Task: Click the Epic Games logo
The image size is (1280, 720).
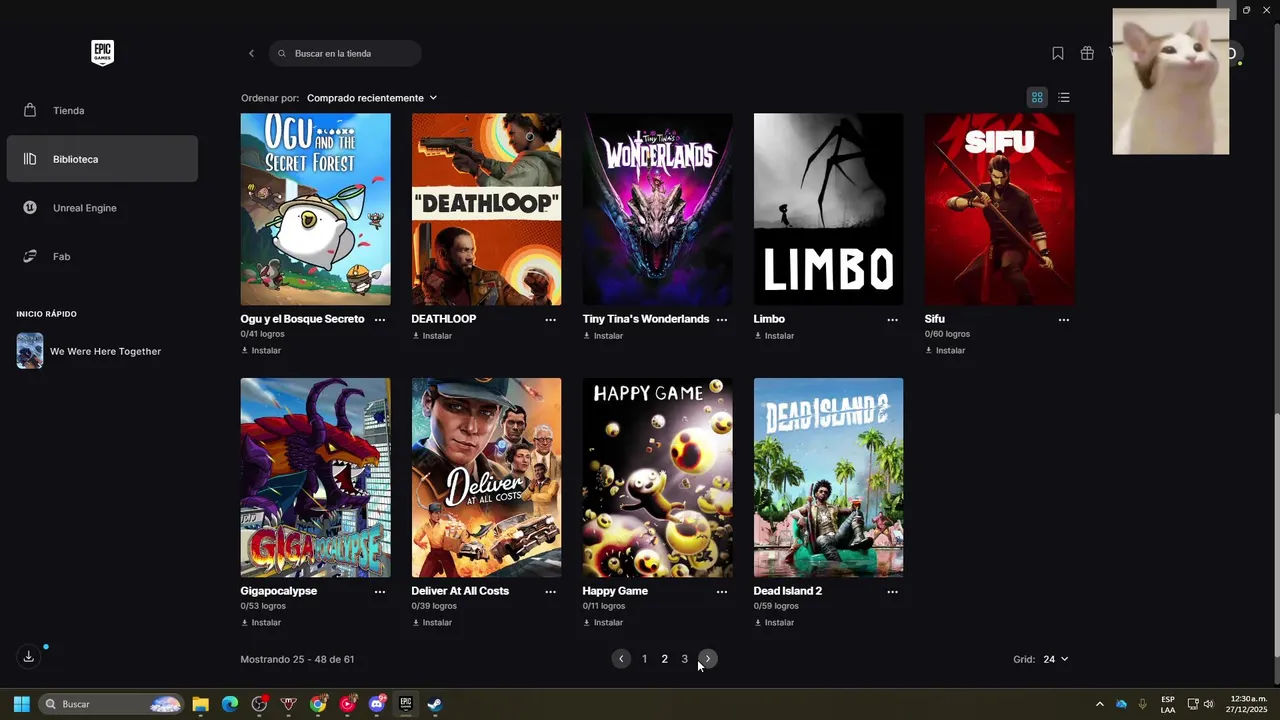Action: [102, 53]
